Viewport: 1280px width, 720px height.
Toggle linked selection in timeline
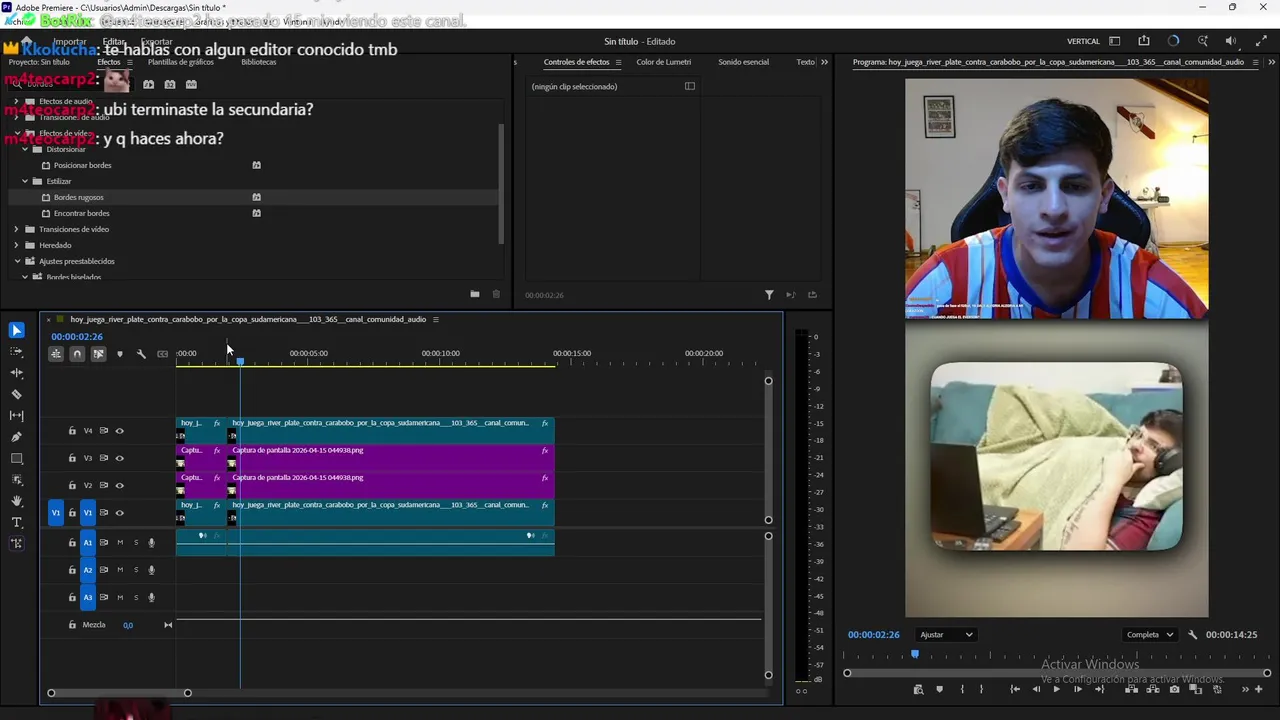98,354
